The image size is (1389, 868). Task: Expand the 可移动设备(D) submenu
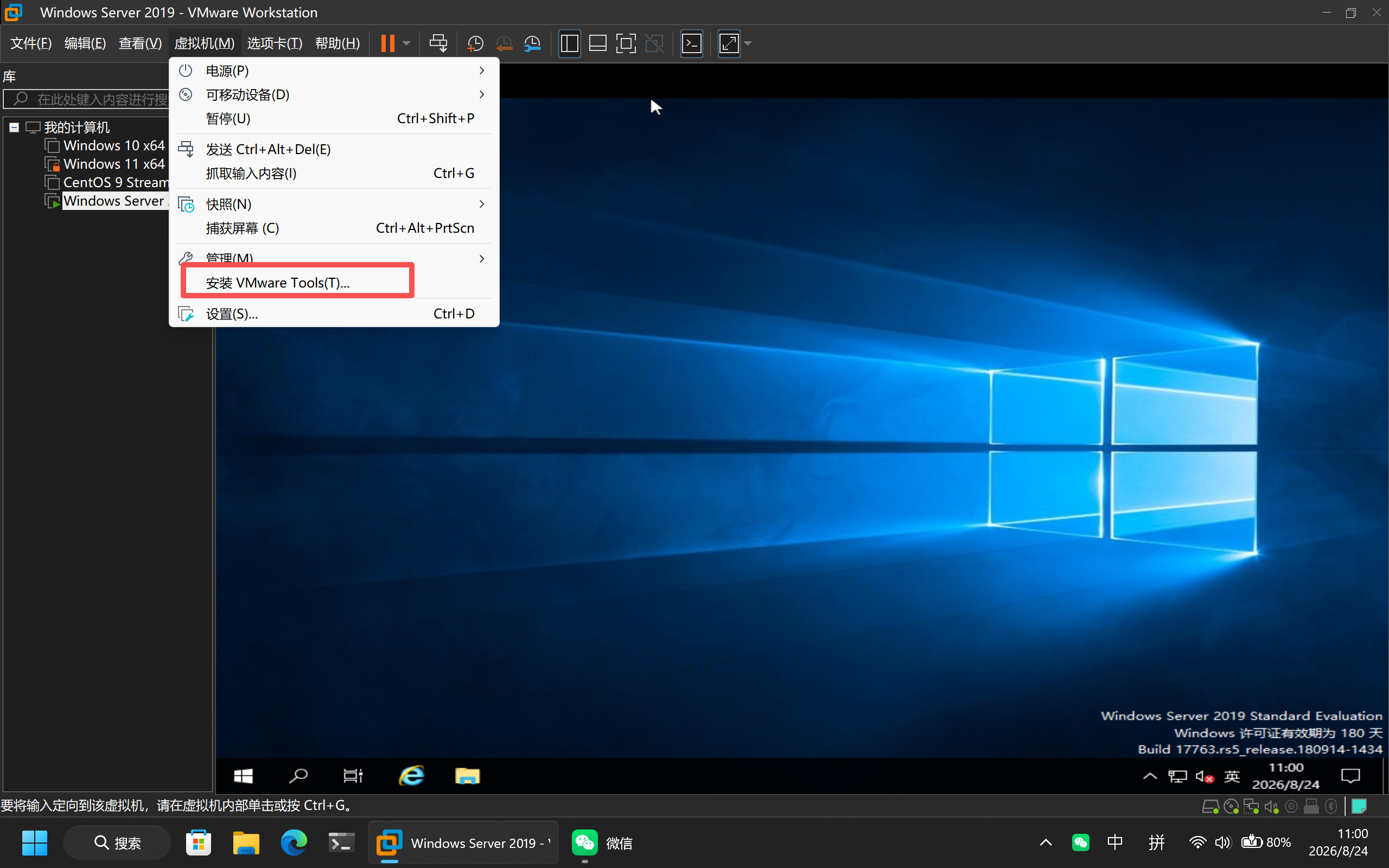pyautogui.click(x=334, y=95)
